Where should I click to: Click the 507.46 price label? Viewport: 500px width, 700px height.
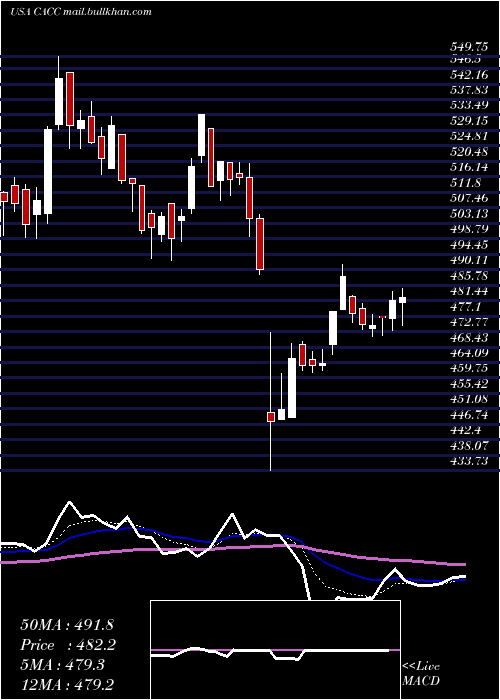click(468, 198)
